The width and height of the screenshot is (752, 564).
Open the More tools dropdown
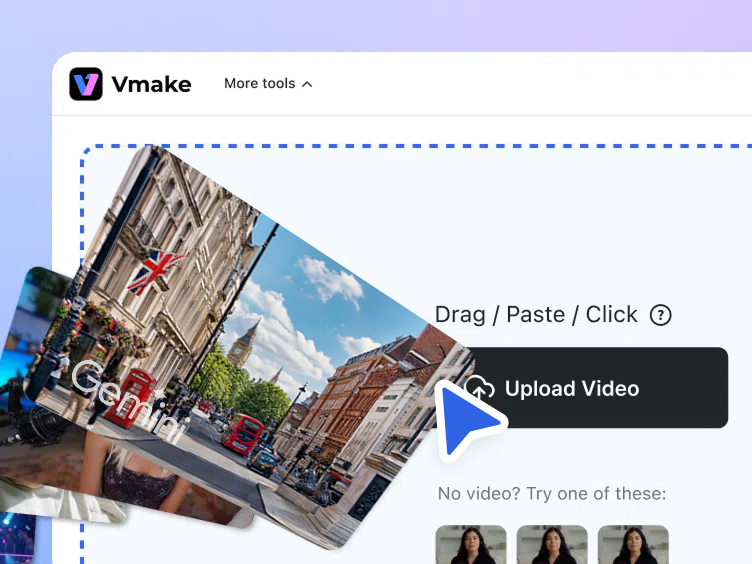pos(268,83)
